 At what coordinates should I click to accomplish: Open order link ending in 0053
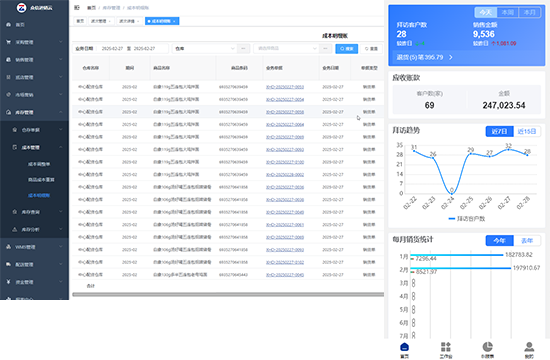click(285, 87)
